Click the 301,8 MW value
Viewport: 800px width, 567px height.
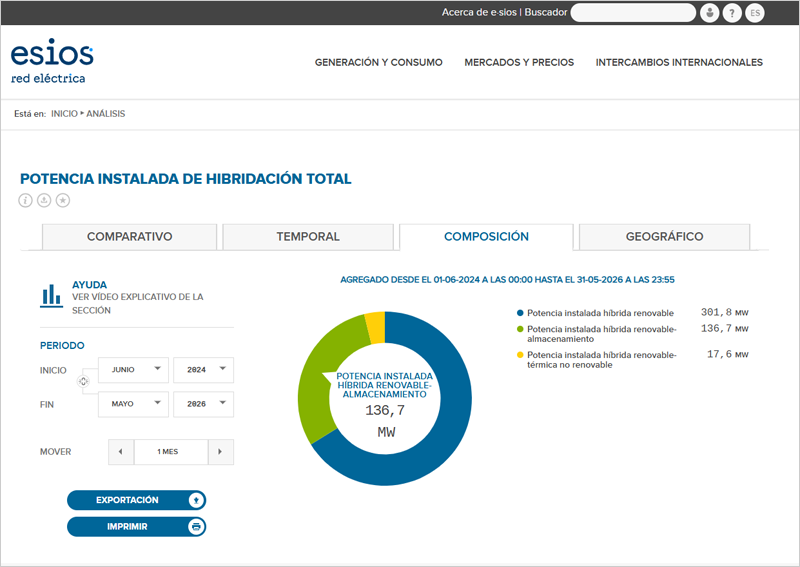pos(724,312)
